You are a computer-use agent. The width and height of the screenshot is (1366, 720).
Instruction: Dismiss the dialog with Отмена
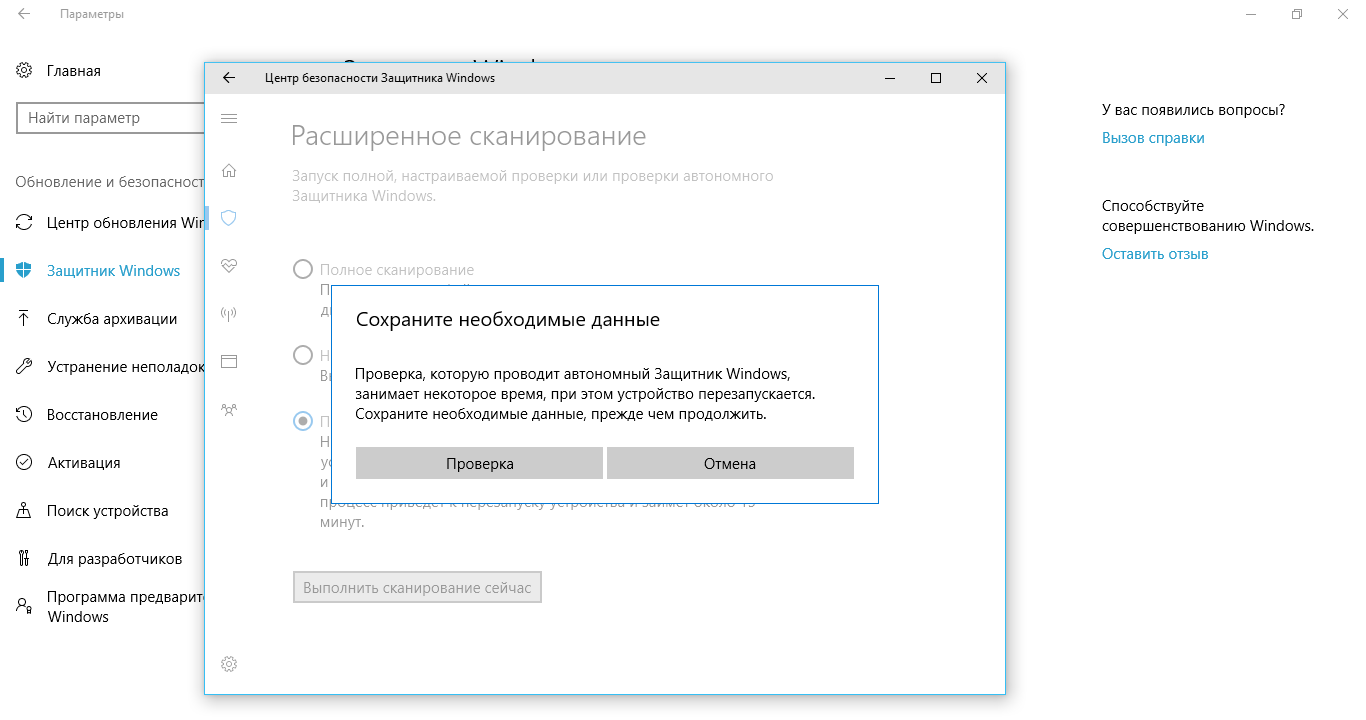(x=730, y=464)
